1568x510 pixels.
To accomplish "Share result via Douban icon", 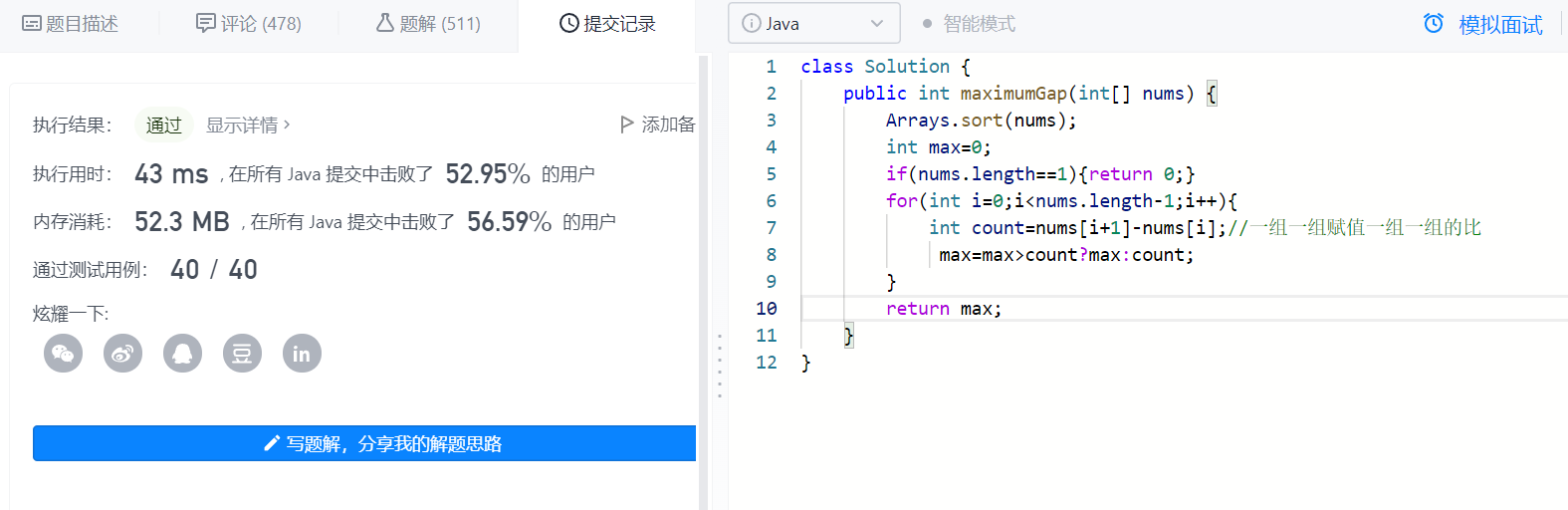I will click(x=242, y=354).
